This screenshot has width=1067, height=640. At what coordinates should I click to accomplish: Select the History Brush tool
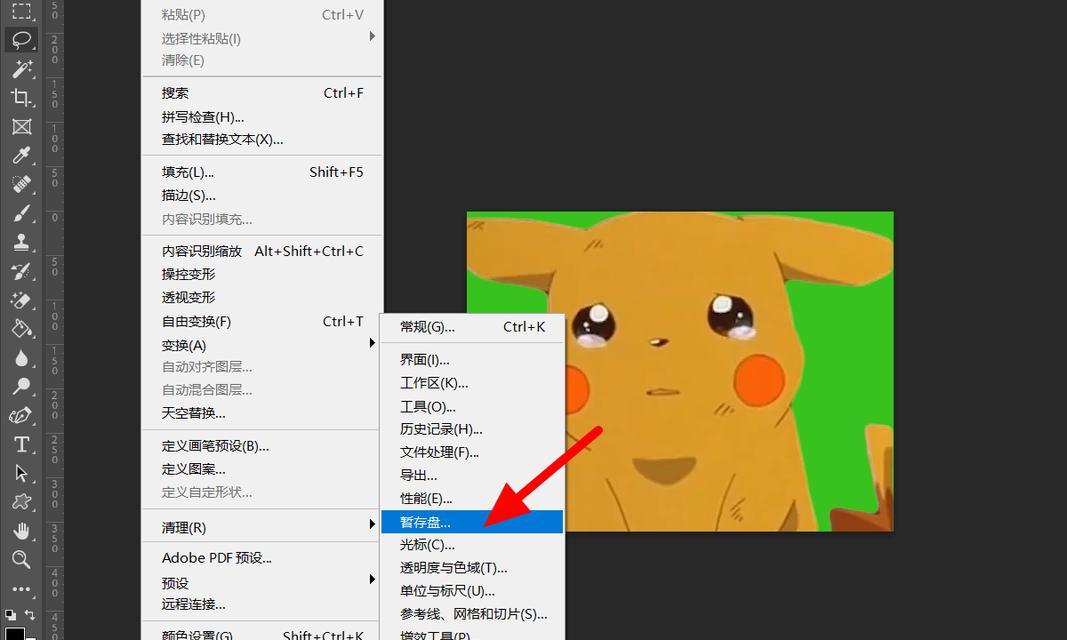tap(21, 271)
